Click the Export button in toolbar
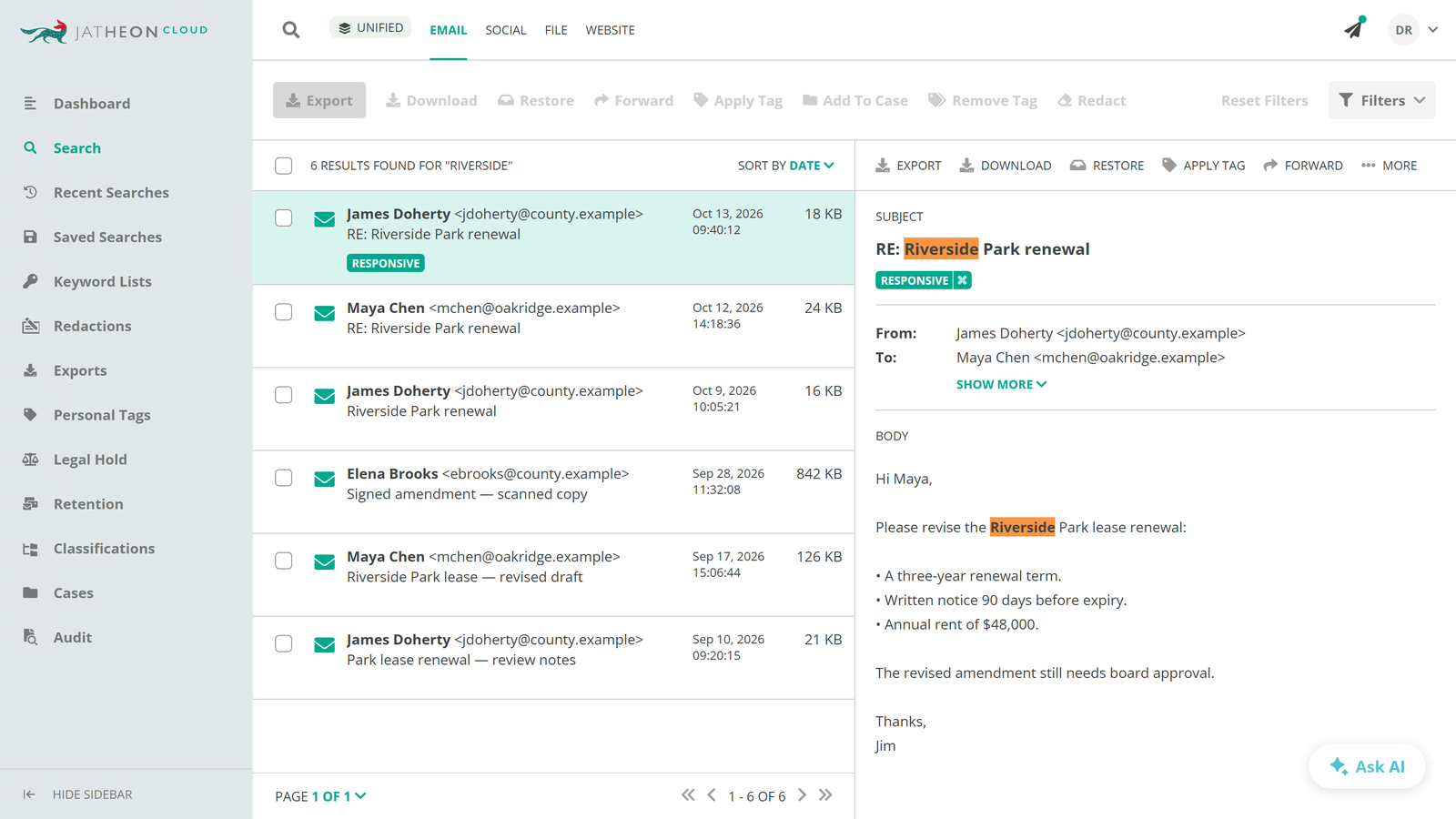Image resolution: width=1456 pixels, height=819 pixels. (319, 100)
